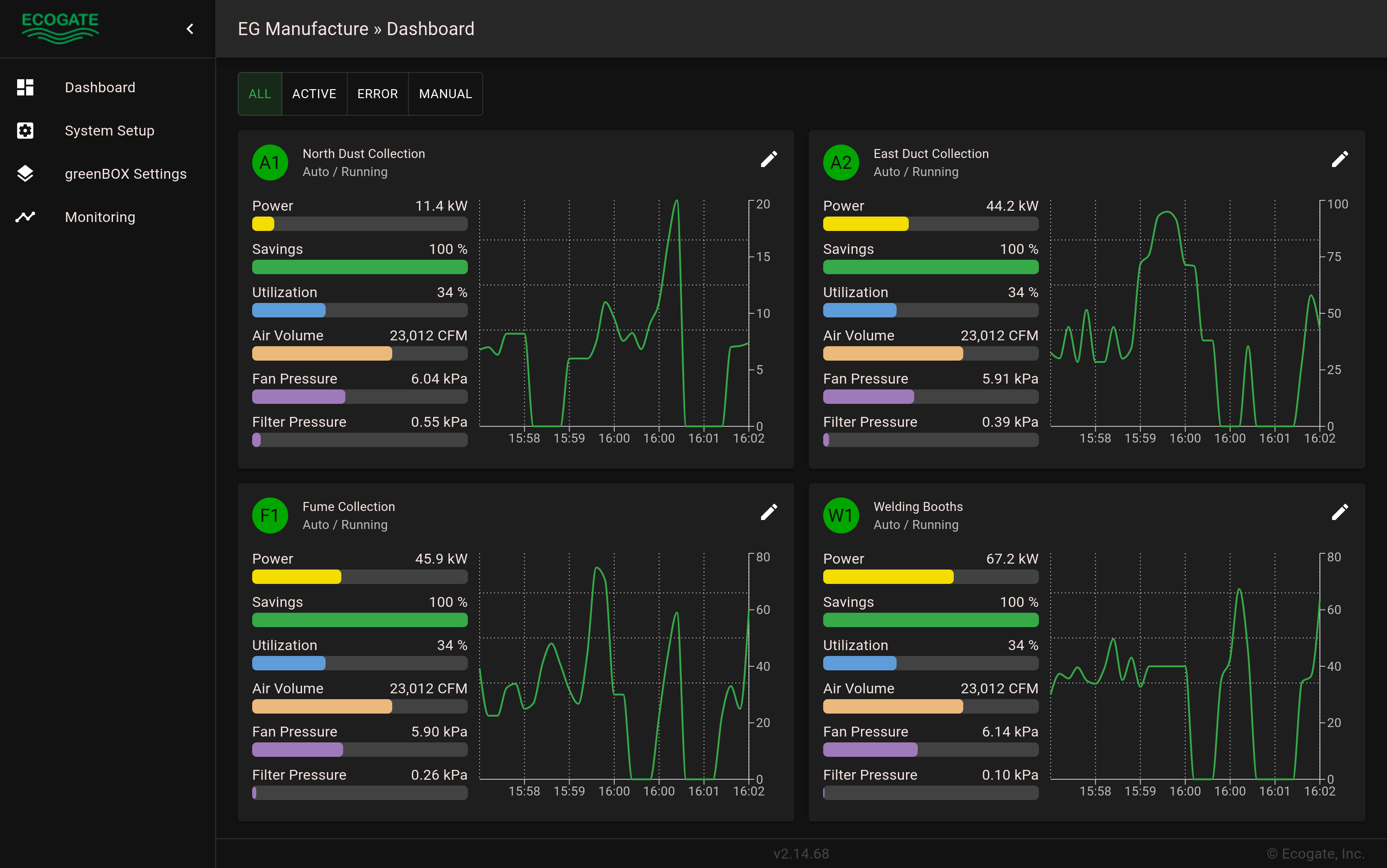
Task: Click Auto / Running status under Fume Collection
Action: (x=345, y=524)
